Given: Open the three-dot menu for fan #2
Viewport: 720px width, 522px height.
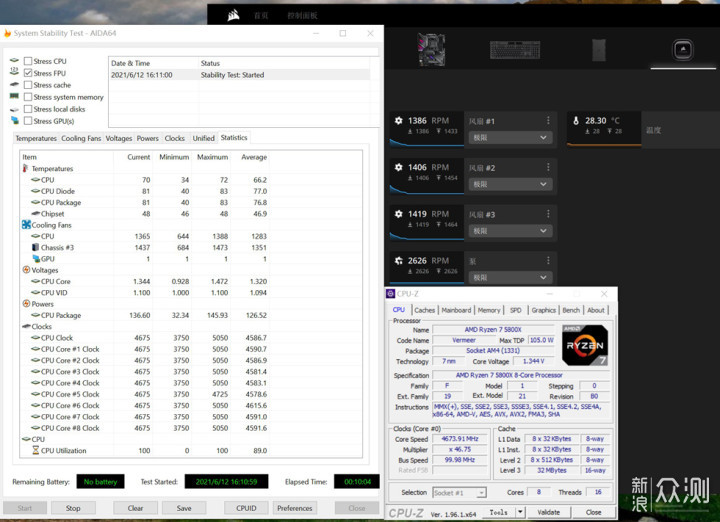Looking at the screenshot, I should 548,167.
